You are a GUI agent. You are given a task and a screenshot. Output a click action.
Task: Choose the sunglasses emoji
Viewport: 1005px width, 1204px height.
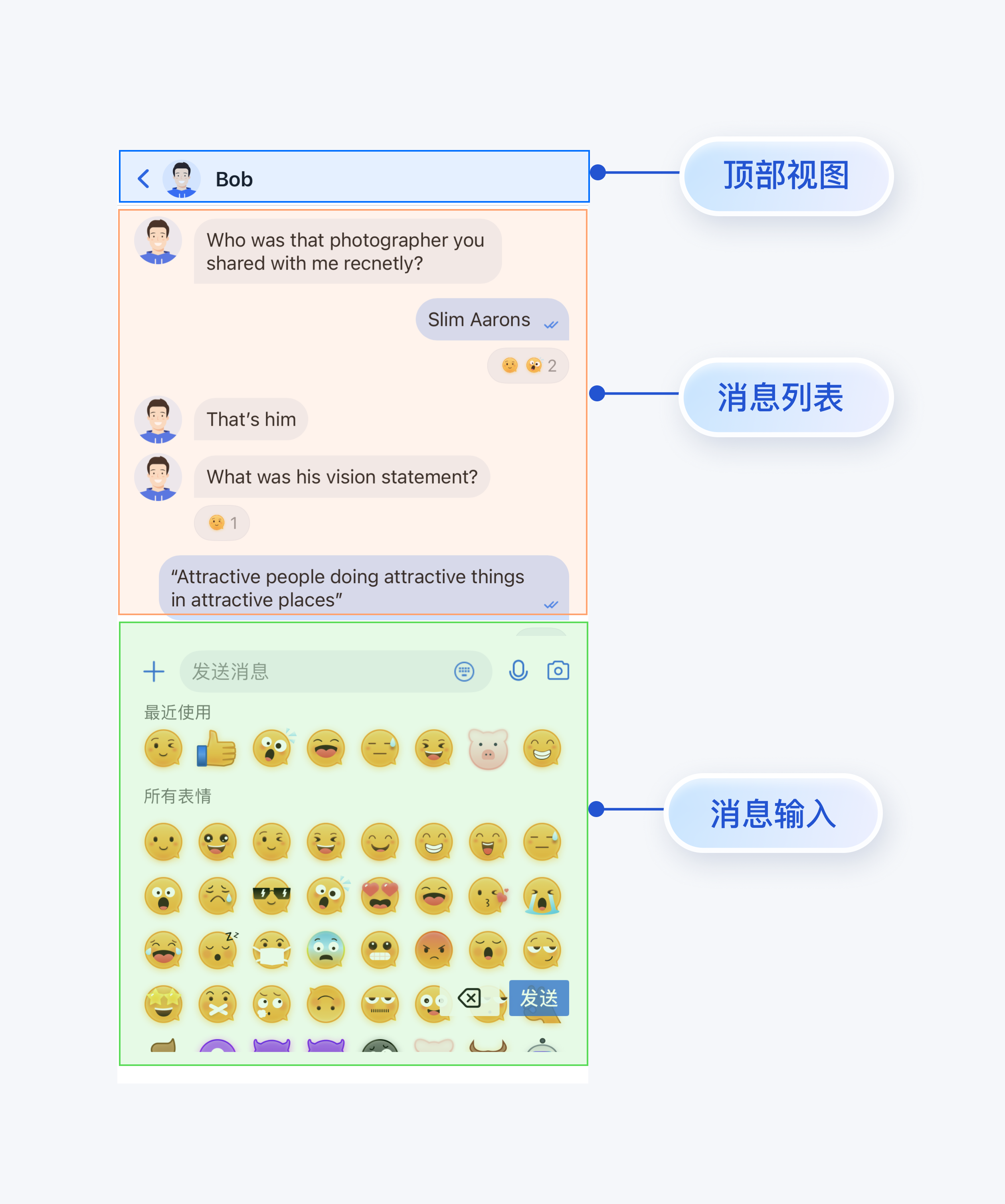(x=271, y=896)
